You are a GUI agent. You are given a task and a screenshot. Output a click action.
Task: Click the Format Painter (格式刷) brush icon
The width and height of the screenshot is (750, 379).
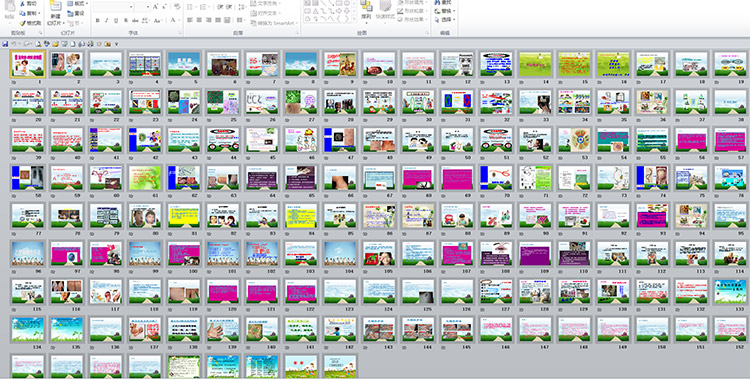click(x=22, y=22)
